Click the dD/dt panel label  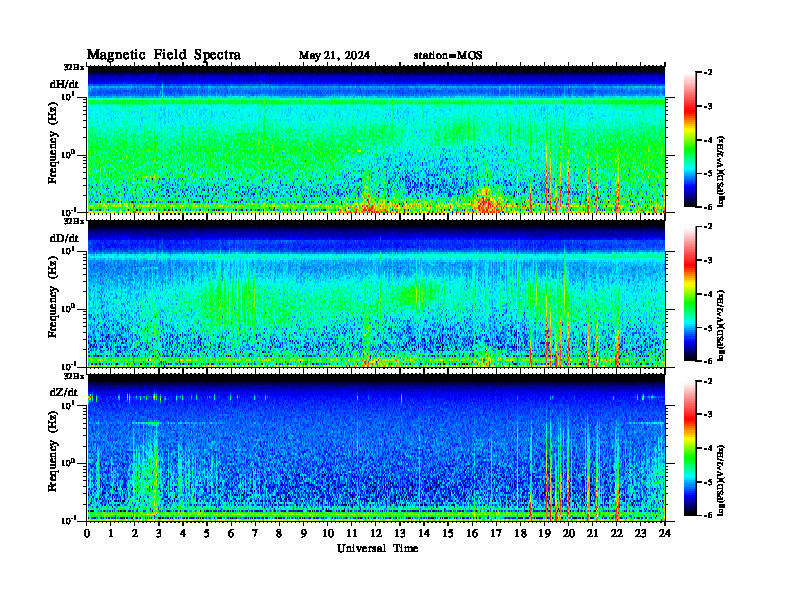pos(64,238)
